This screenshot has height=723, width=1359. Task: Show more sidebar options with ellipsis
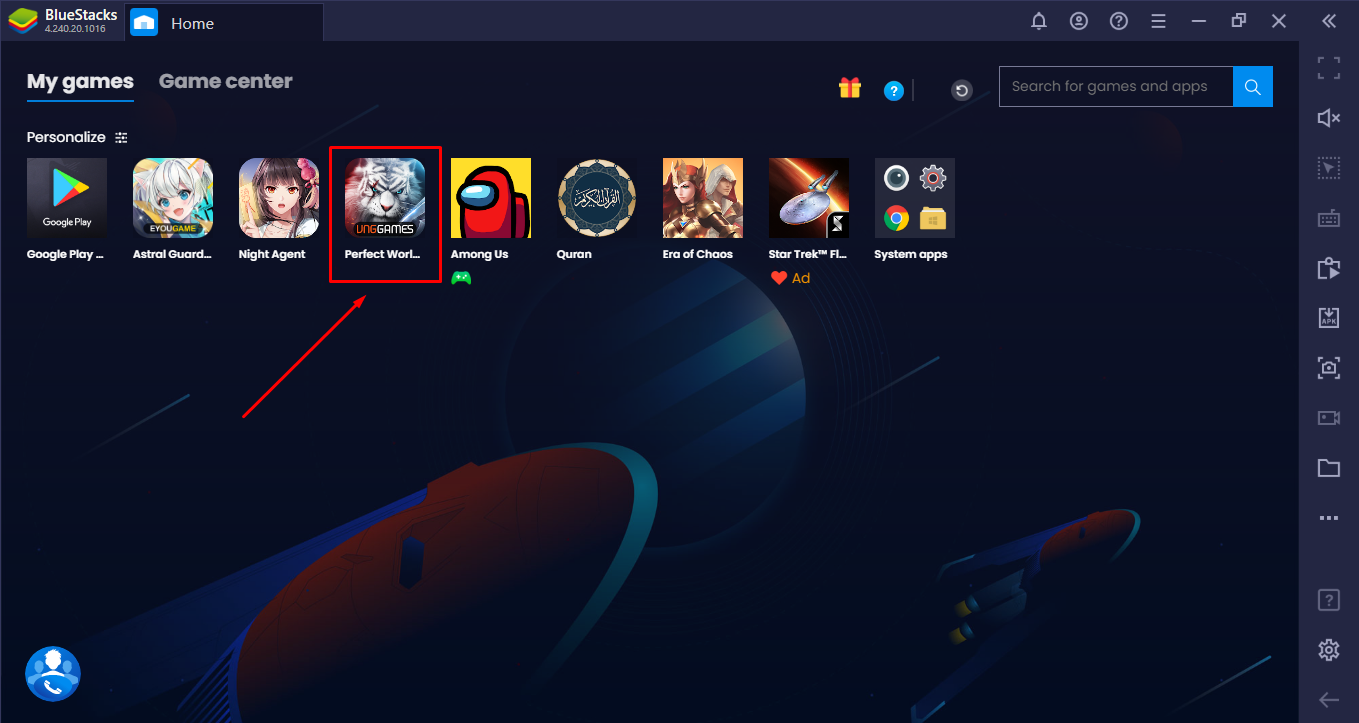coord(1328,518)
